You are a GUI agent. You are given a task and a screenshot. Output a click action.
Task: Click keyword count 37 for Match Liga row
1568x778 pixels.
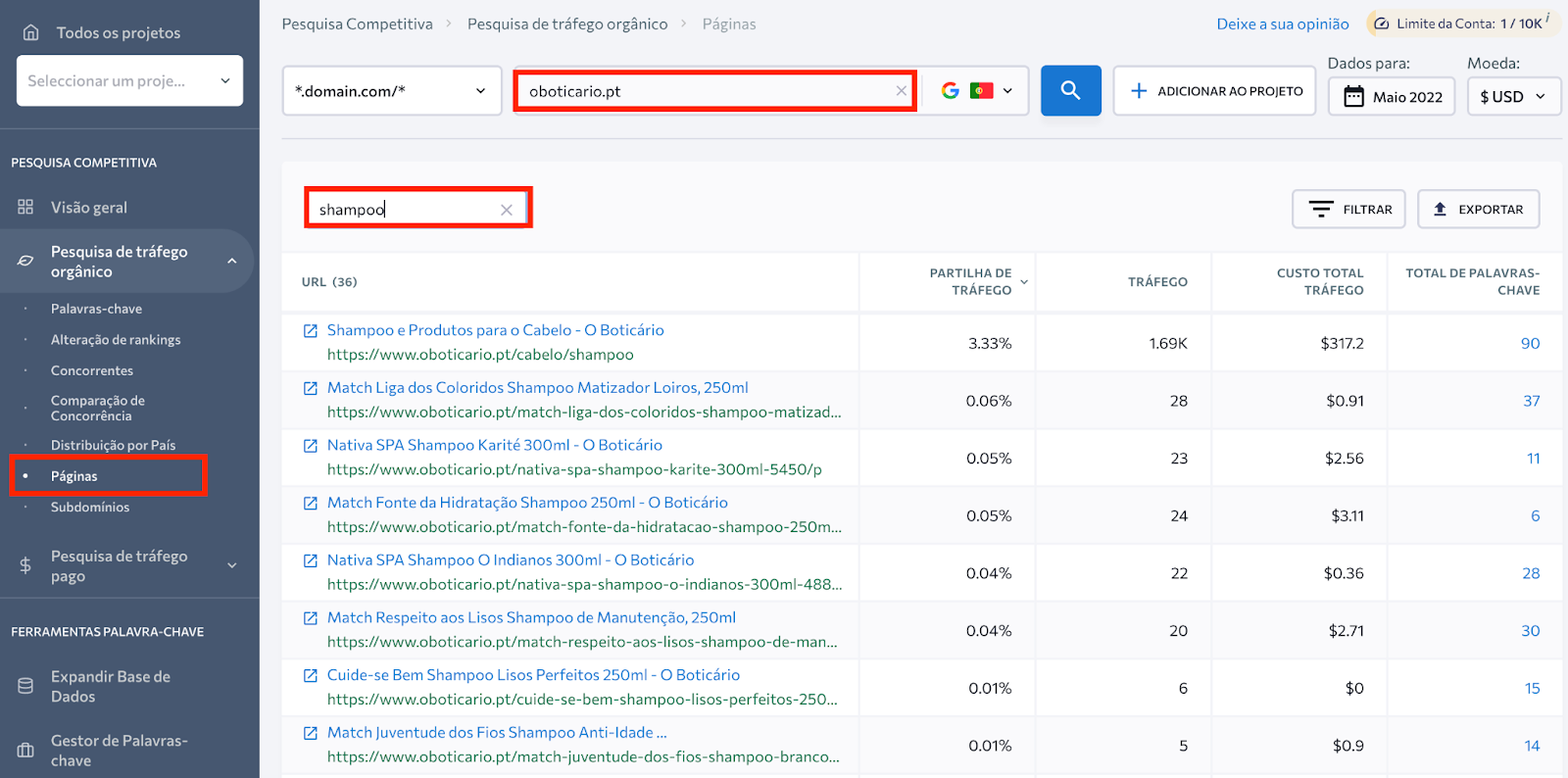click(x=1532, y=401)
